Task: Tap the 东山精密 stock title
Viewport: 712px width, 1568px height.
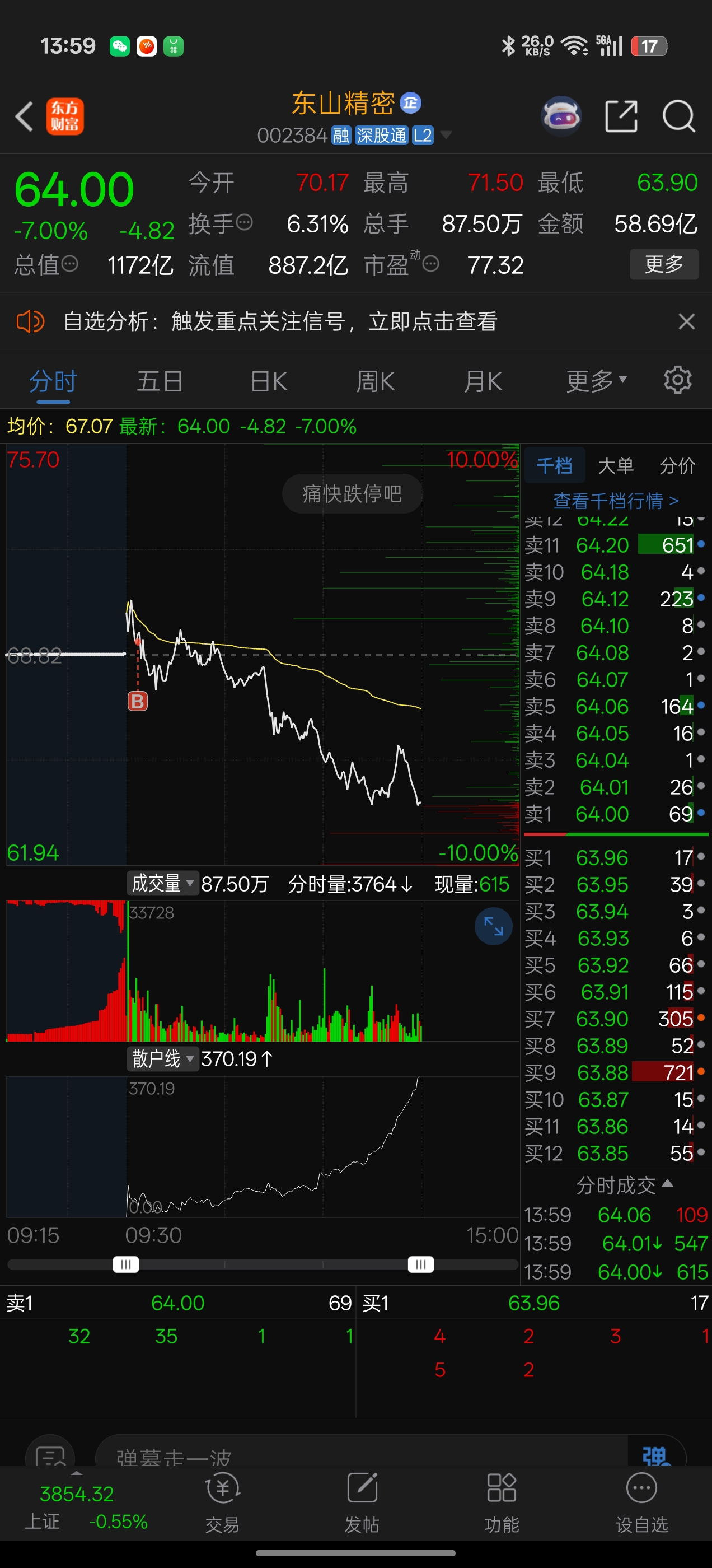Action: [343, 103]
